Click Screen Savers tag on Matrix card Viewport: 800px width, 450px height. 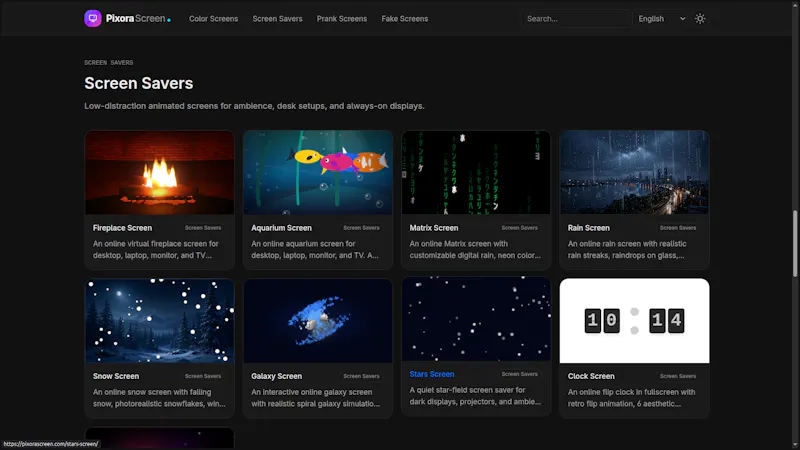[x=519, y=228]
